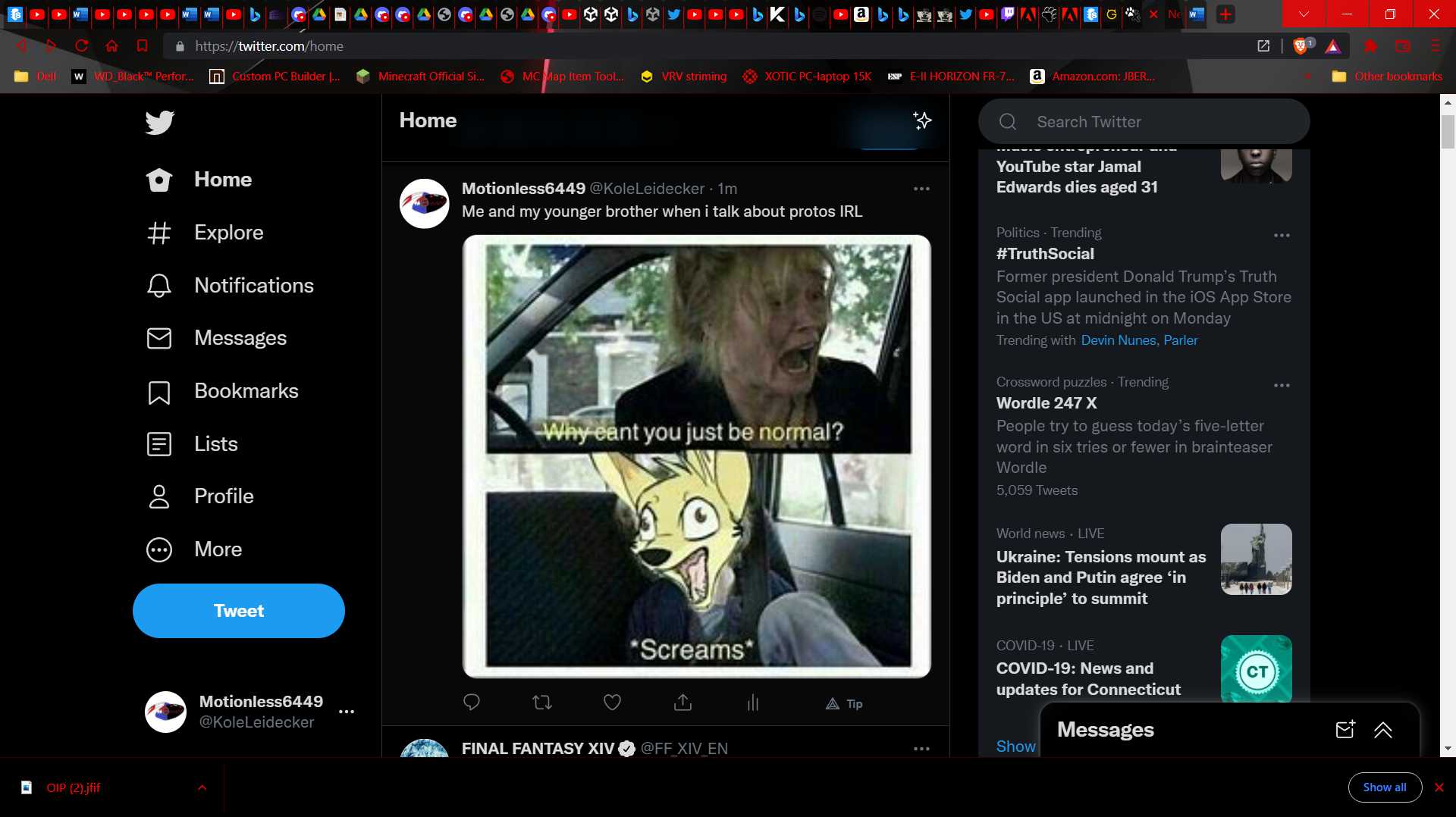1456x817 pixels.
Task: Open Lists page
Action: tap(192, 444)
